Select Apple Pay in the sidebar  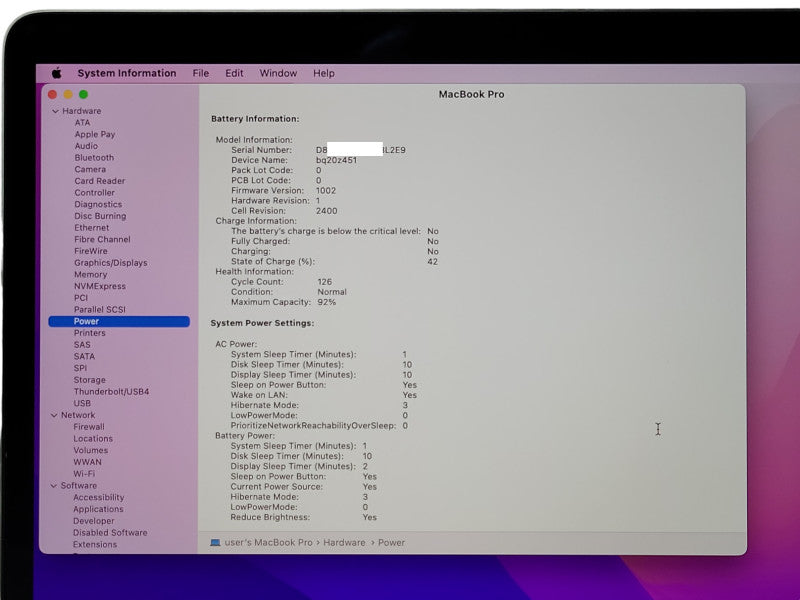pyautogui.click(x=95, y=134)
